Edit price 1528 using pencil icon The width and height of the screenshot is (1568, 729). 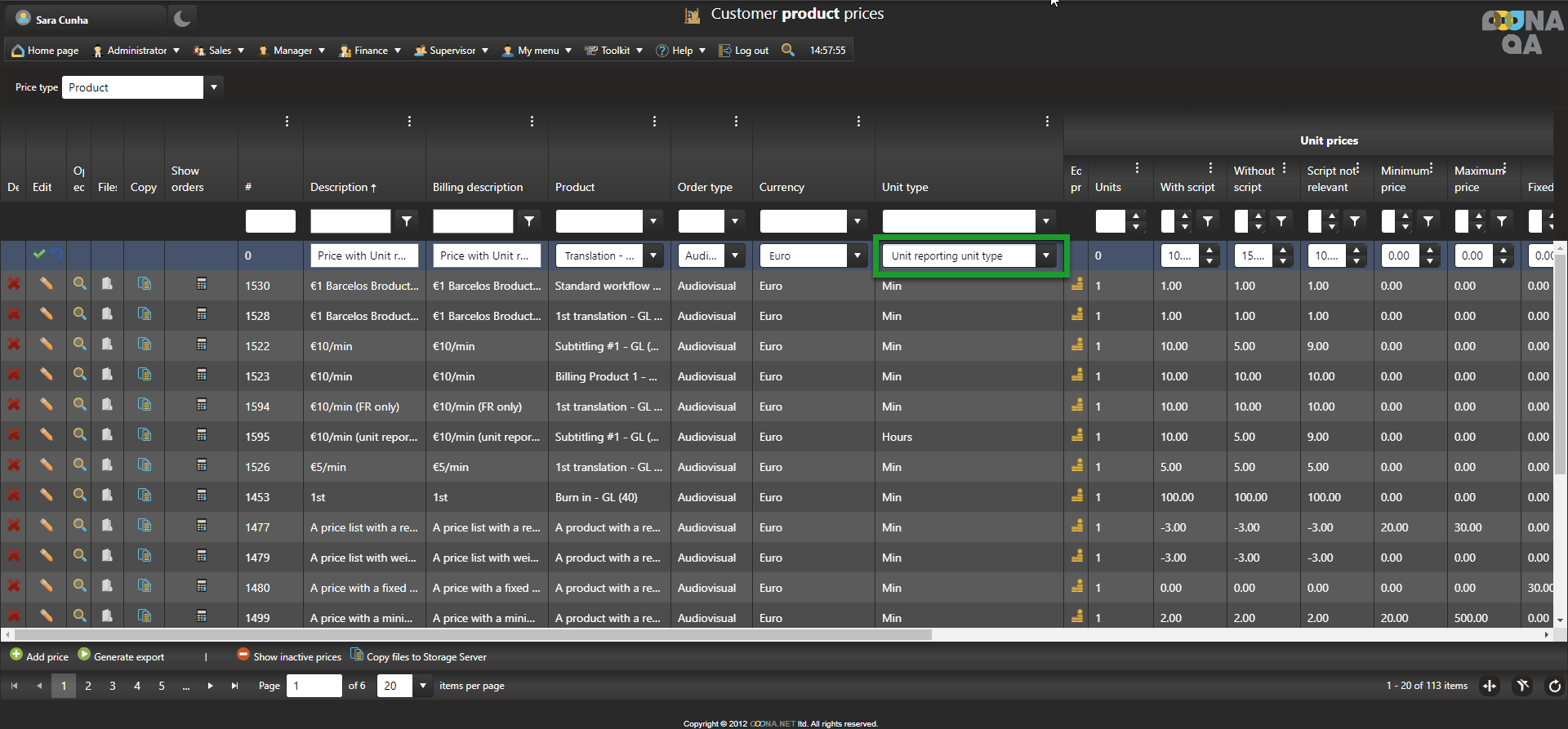(x=47, y=314)
